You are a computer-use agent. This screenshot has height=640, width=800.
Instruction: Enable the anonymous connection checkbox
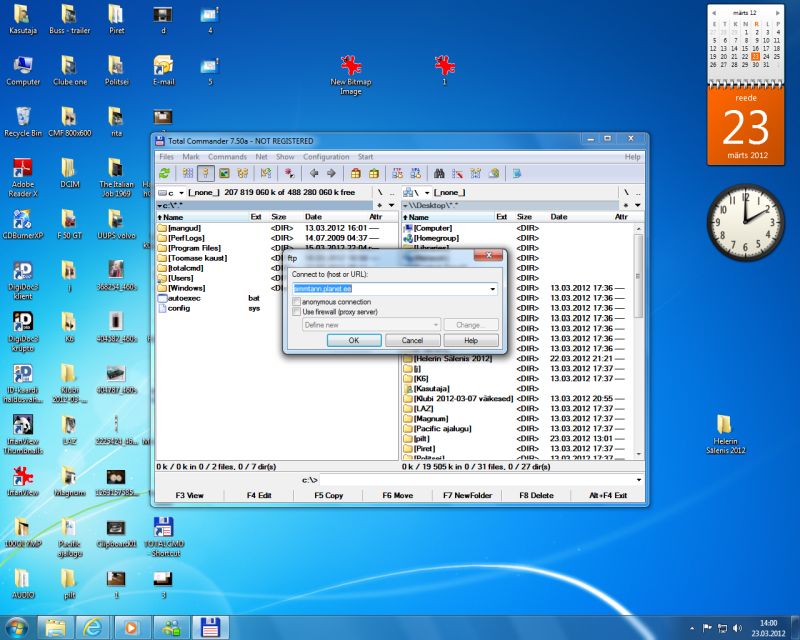point(297,302)
